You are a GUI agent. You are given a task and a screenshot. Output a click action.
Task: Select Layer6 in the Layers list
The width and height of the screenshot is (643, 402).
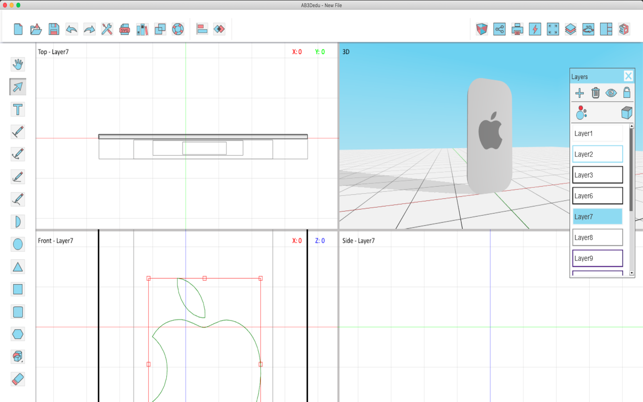pyautogui.click(x=597, y=196)
